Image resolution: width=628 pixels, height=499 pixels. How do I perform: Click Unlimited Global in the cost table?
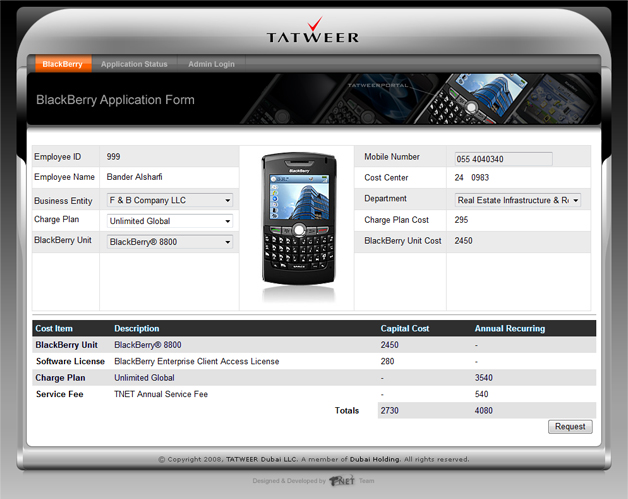tap(144, 378)
